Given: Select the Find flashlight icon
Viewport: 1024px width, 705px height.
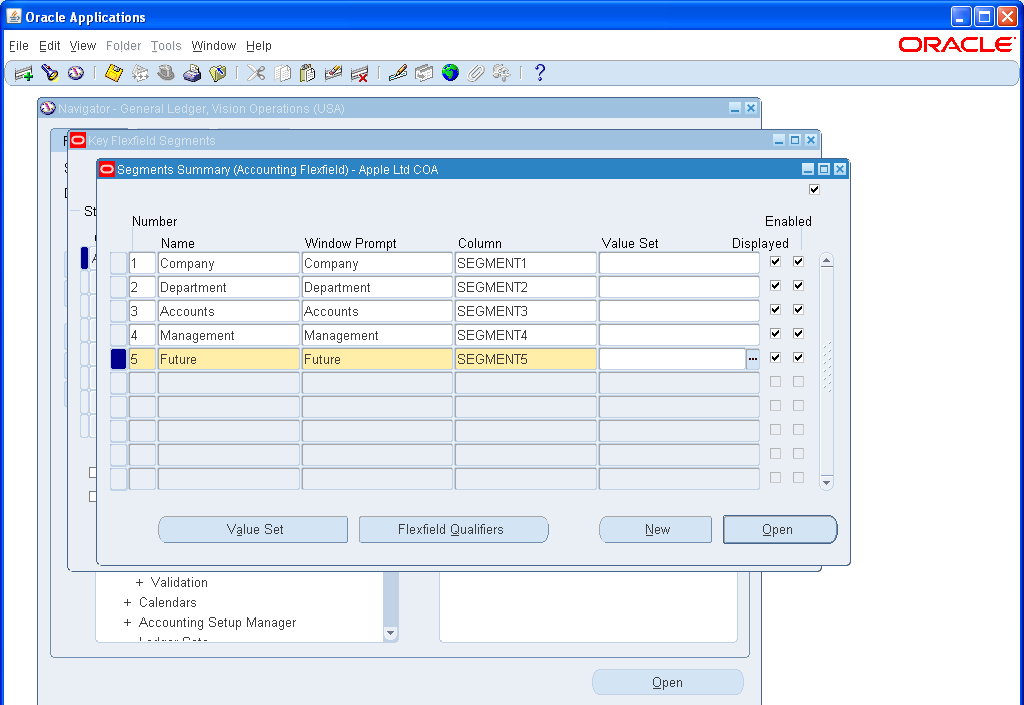Looking at the screenshot, I should [x=50, y=72].
